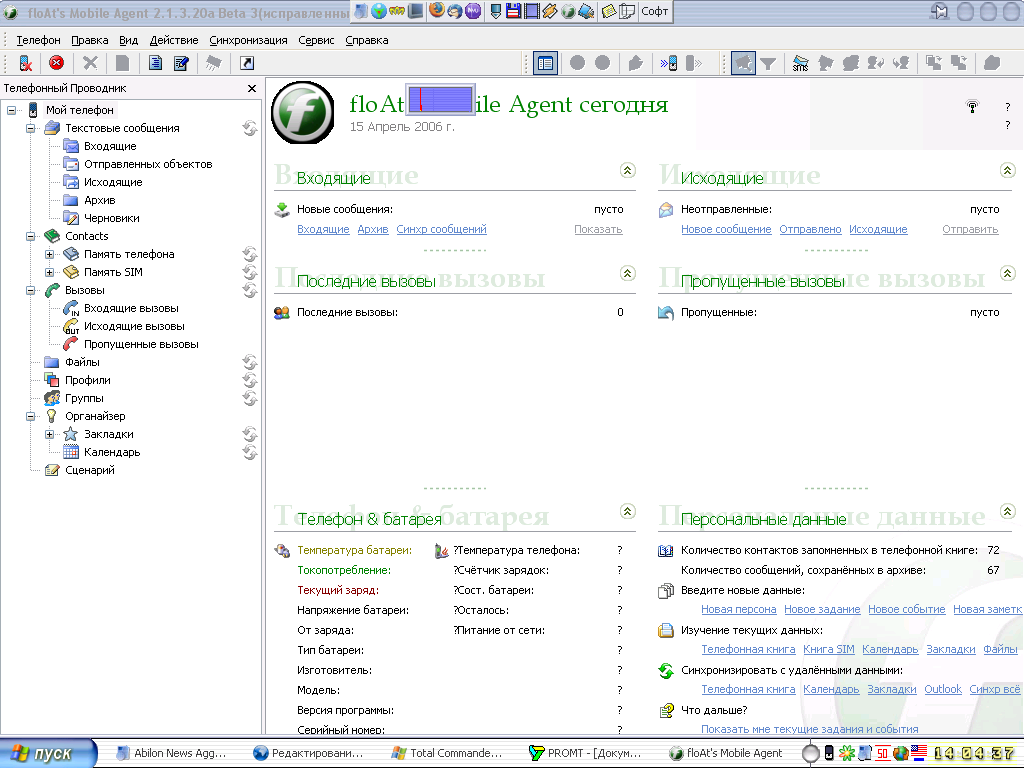Collapse the Исходящие section chevron

pyautogui.click(x=1008, y=170)
